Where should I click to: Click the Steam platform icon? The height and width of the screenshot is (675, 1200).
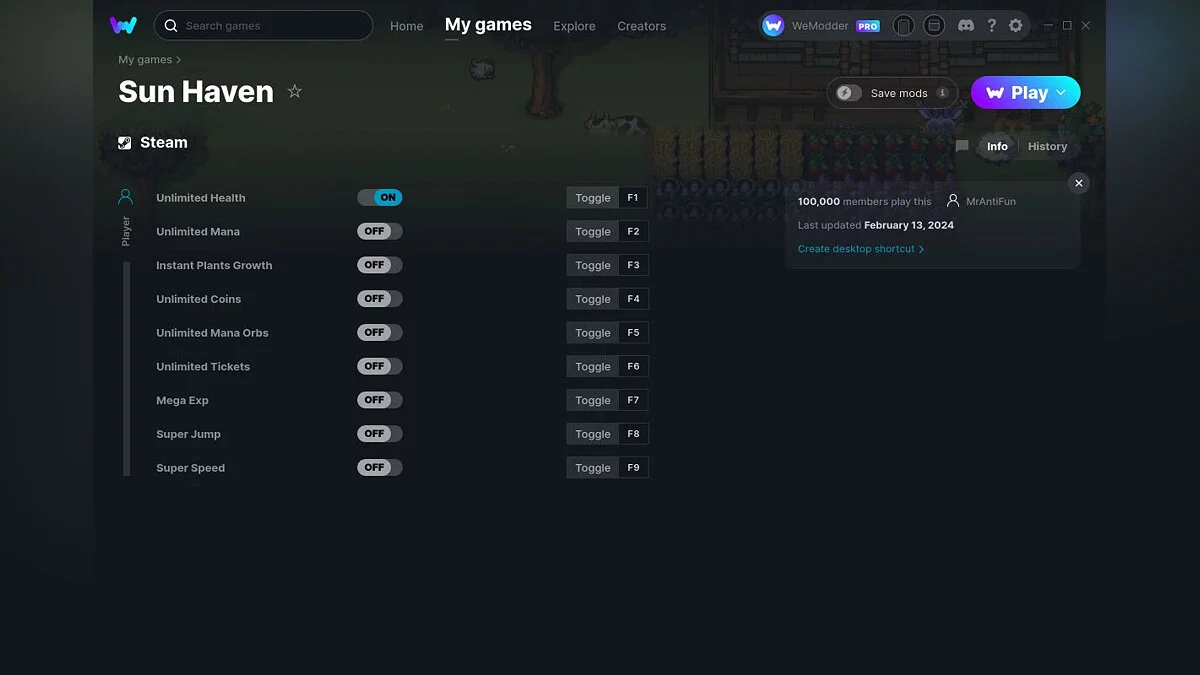coord(125,143)
